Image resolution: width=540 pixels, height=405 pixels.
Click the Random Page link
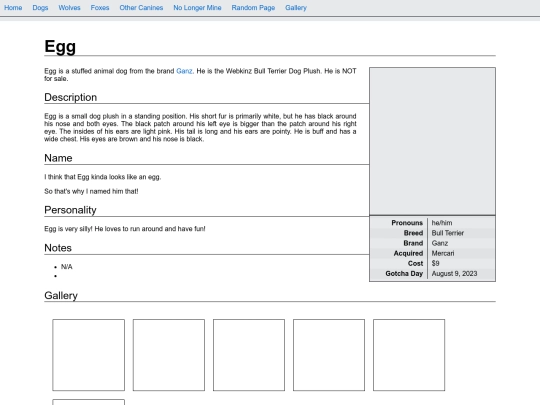(x=253, y=8)
